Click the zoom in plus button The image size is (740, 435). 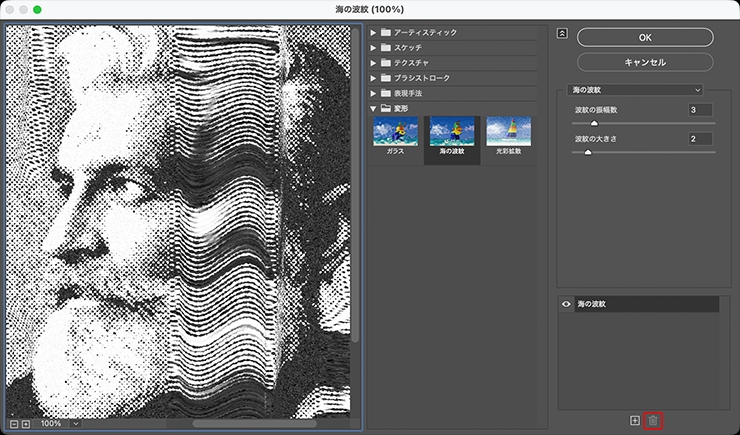point(25,423)
